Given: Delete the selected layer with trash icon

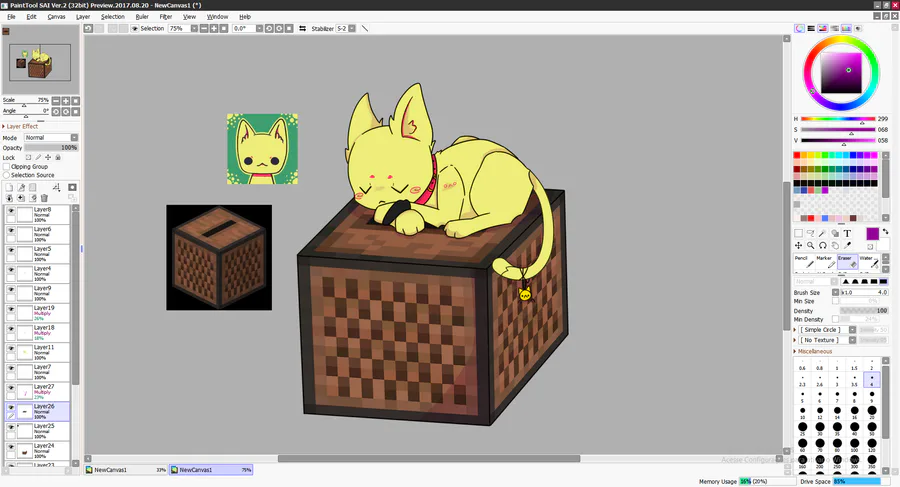Looking at the screenshot, I should tap(44, 198).
